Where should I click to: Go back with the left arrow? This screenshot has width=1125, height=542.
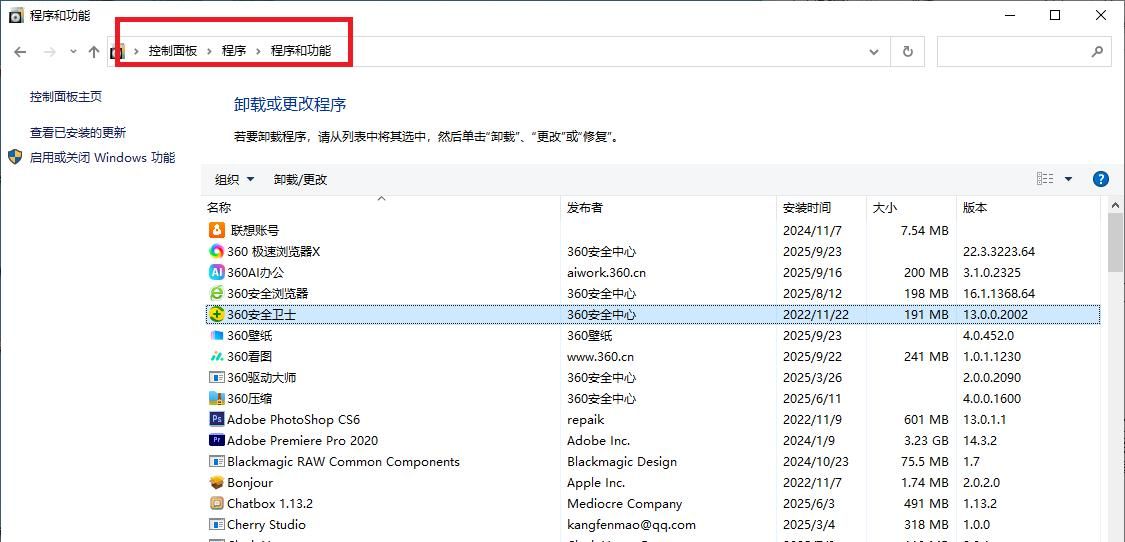20,52
